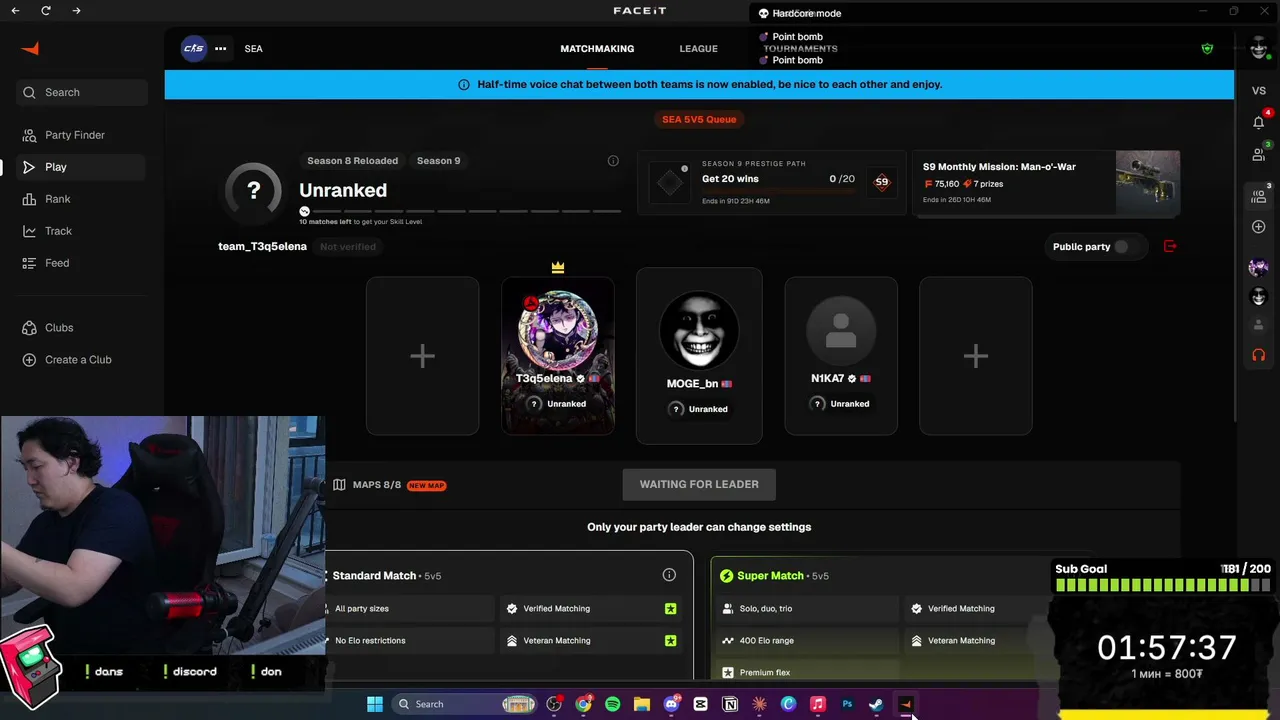This screenshot has height=720, width=1280.
Task: Click the browser-style back arrow
Action: click(x=15, y=10)
